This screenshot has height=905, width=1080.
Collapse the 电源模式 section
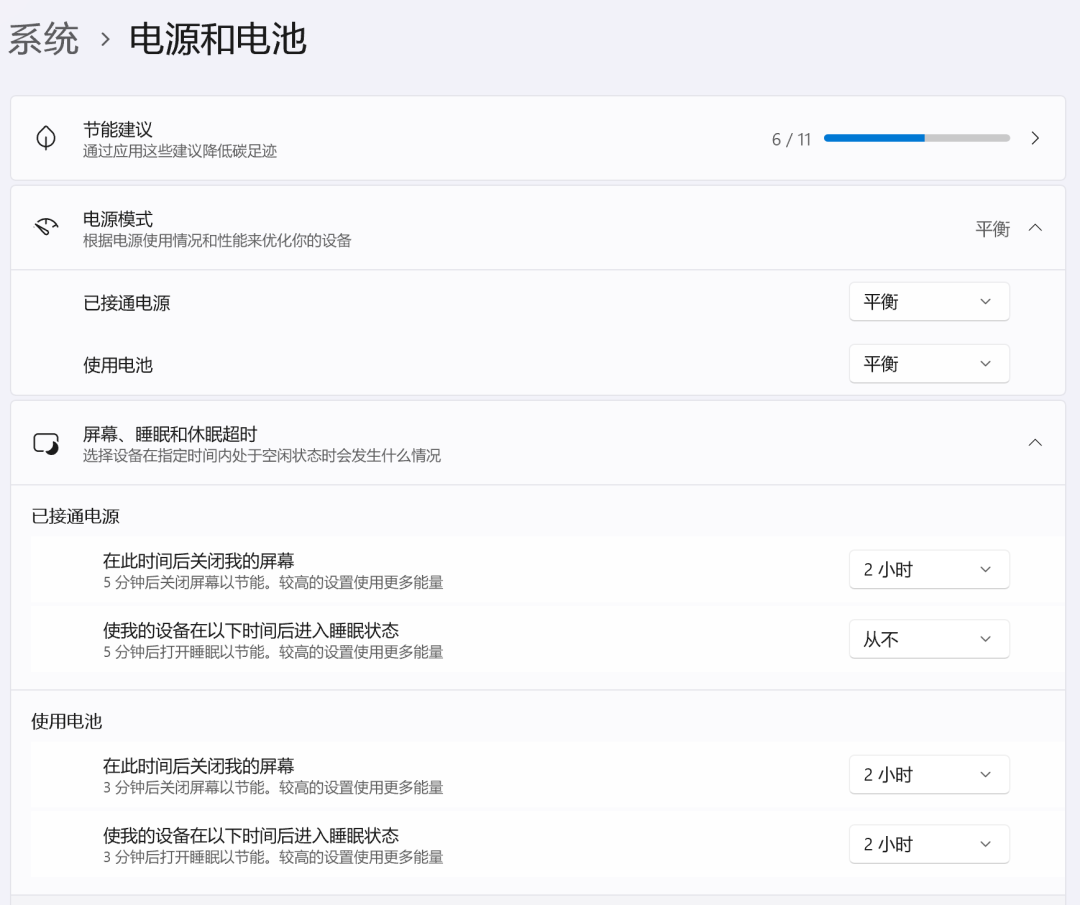[x=1036, y=227]
